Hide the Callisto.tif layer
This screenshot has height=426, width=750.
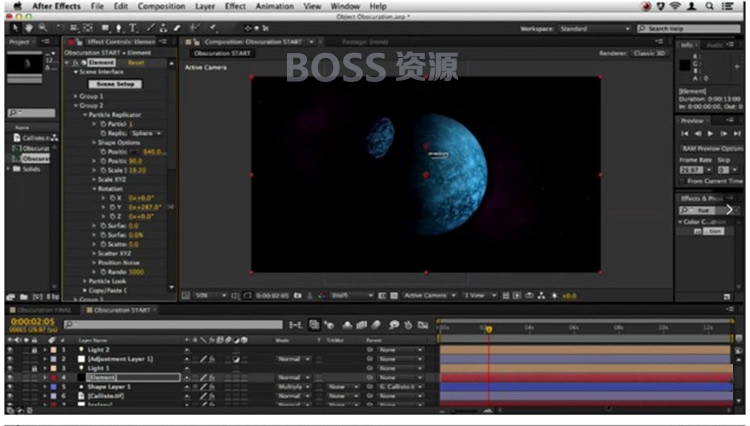(x=10, y=396)
